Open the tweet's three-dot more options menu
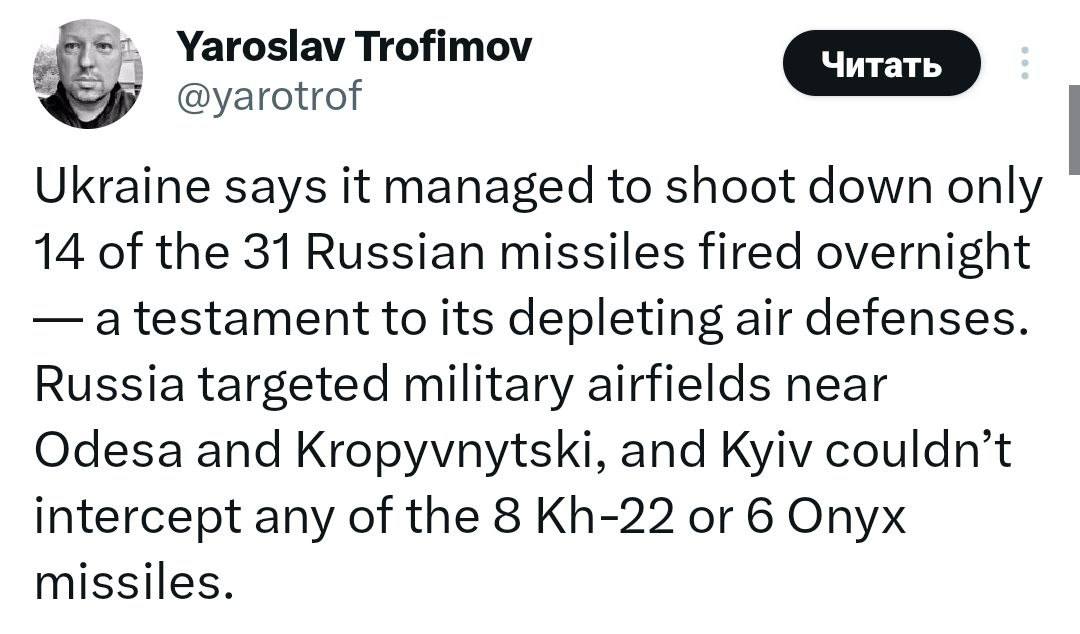The image size is (1080, 634). [x=1024, y=64]
